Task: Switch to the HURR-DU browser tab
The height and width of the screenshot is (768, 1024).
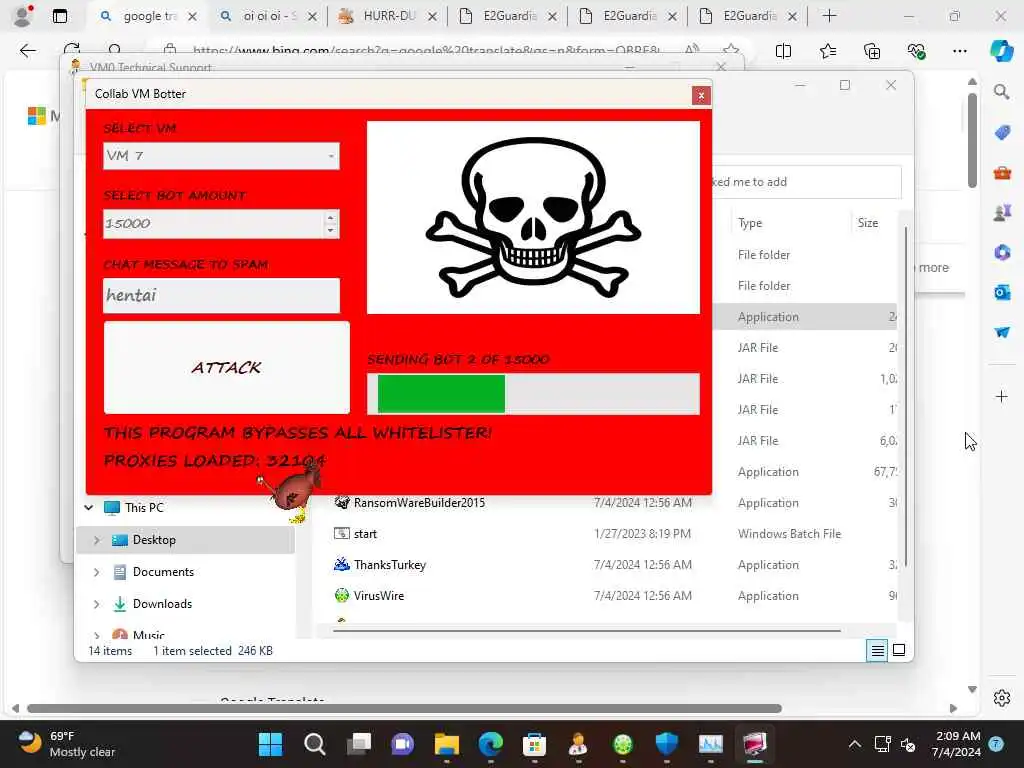Action: click(388, 16)
